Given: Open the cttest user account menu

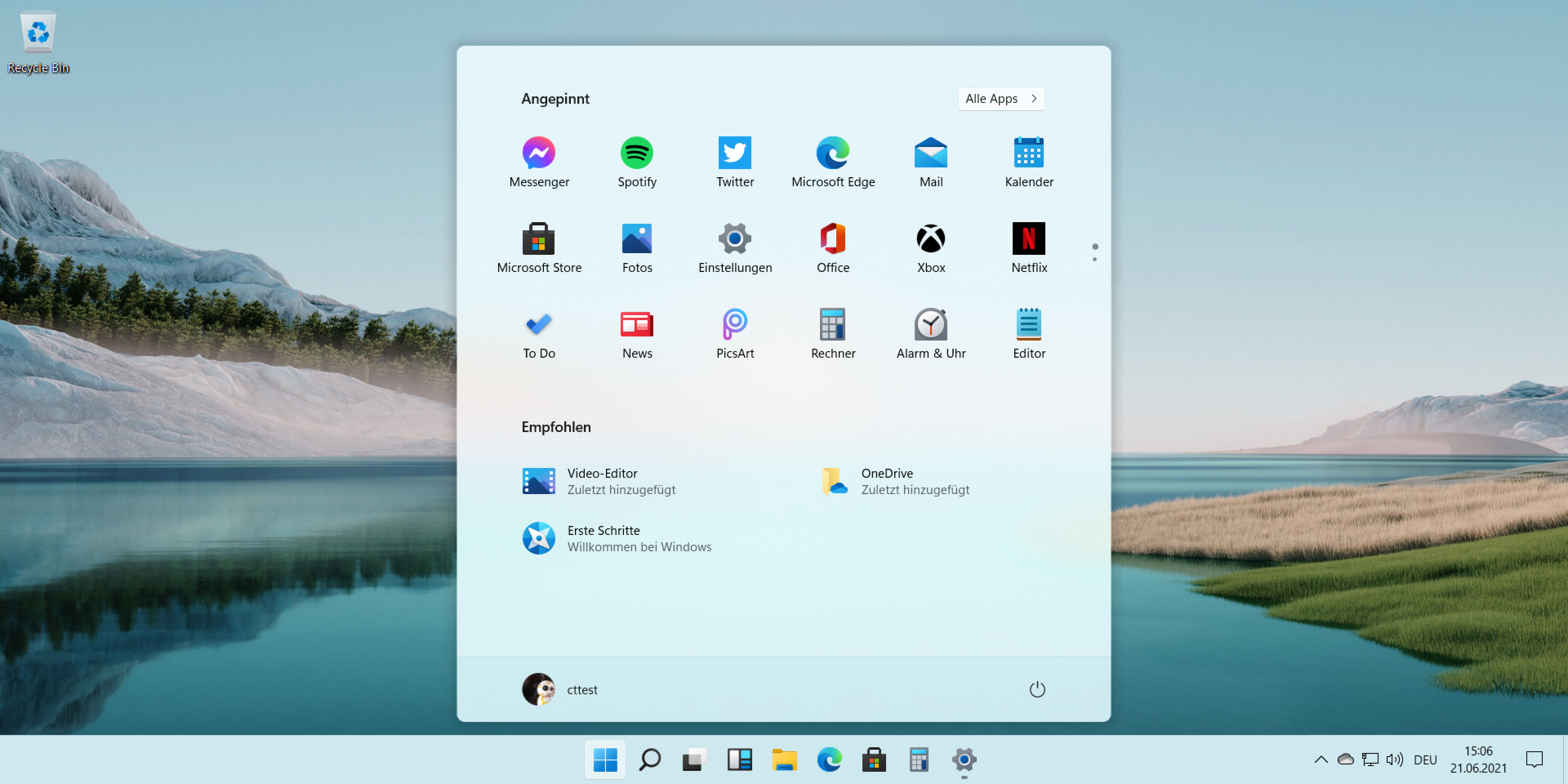Looking at the screenshot, I should point(560,690).
